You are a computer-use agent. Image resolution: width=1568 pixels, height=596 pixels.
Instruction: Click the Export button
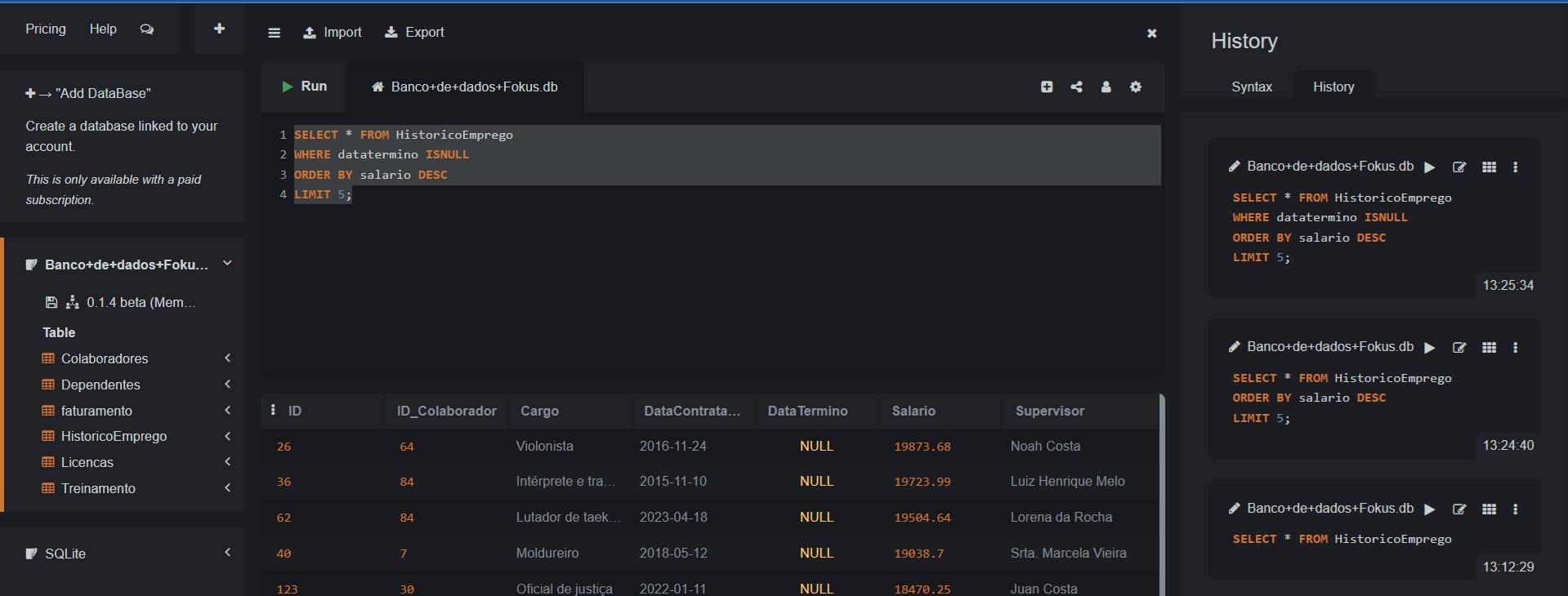[414, 33]
